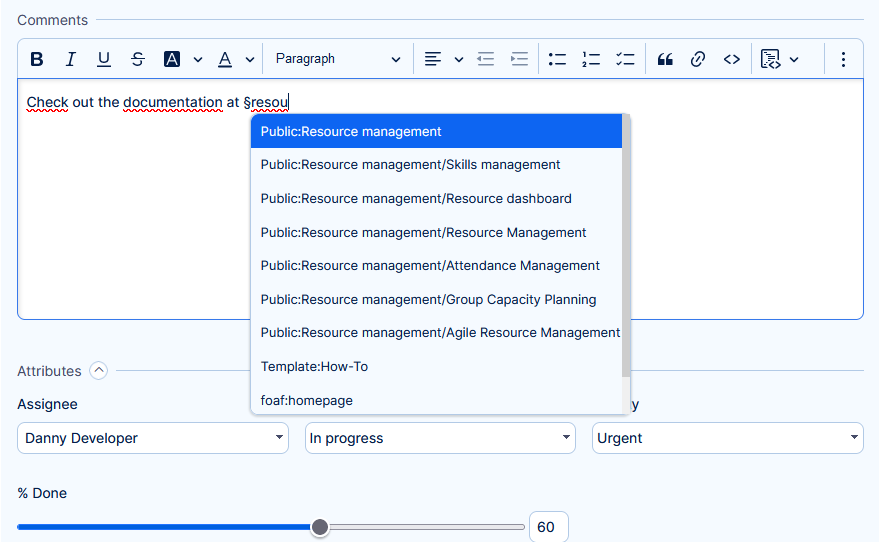The height and width of the screenshot is (542, 879).
Task: Click the % Done slider handle
Action: 320,527
